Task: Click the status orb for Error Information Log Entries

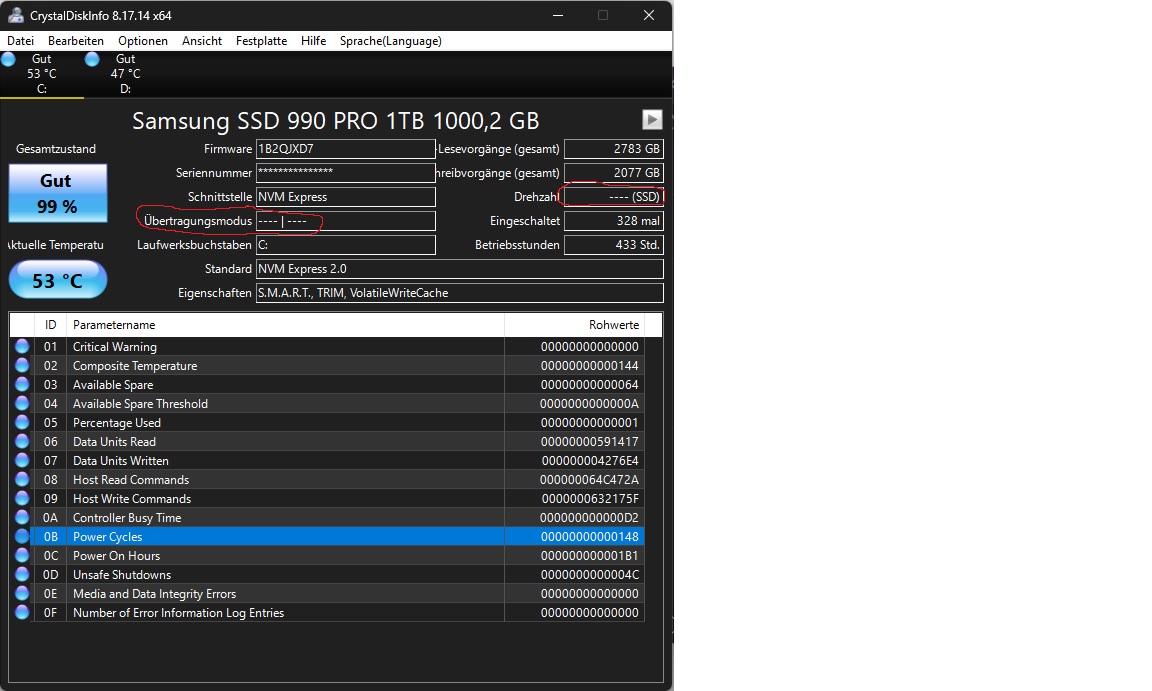Action: click(22, 612)
